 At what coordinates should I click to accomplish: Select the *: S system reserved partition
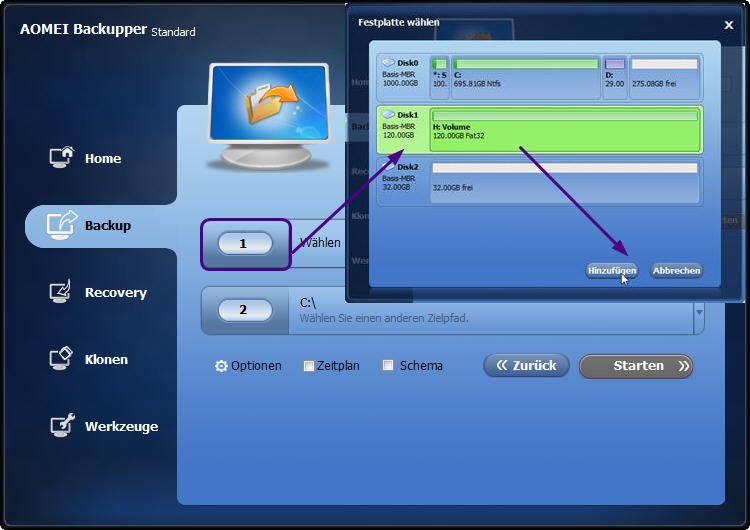(x=440, y=77)
